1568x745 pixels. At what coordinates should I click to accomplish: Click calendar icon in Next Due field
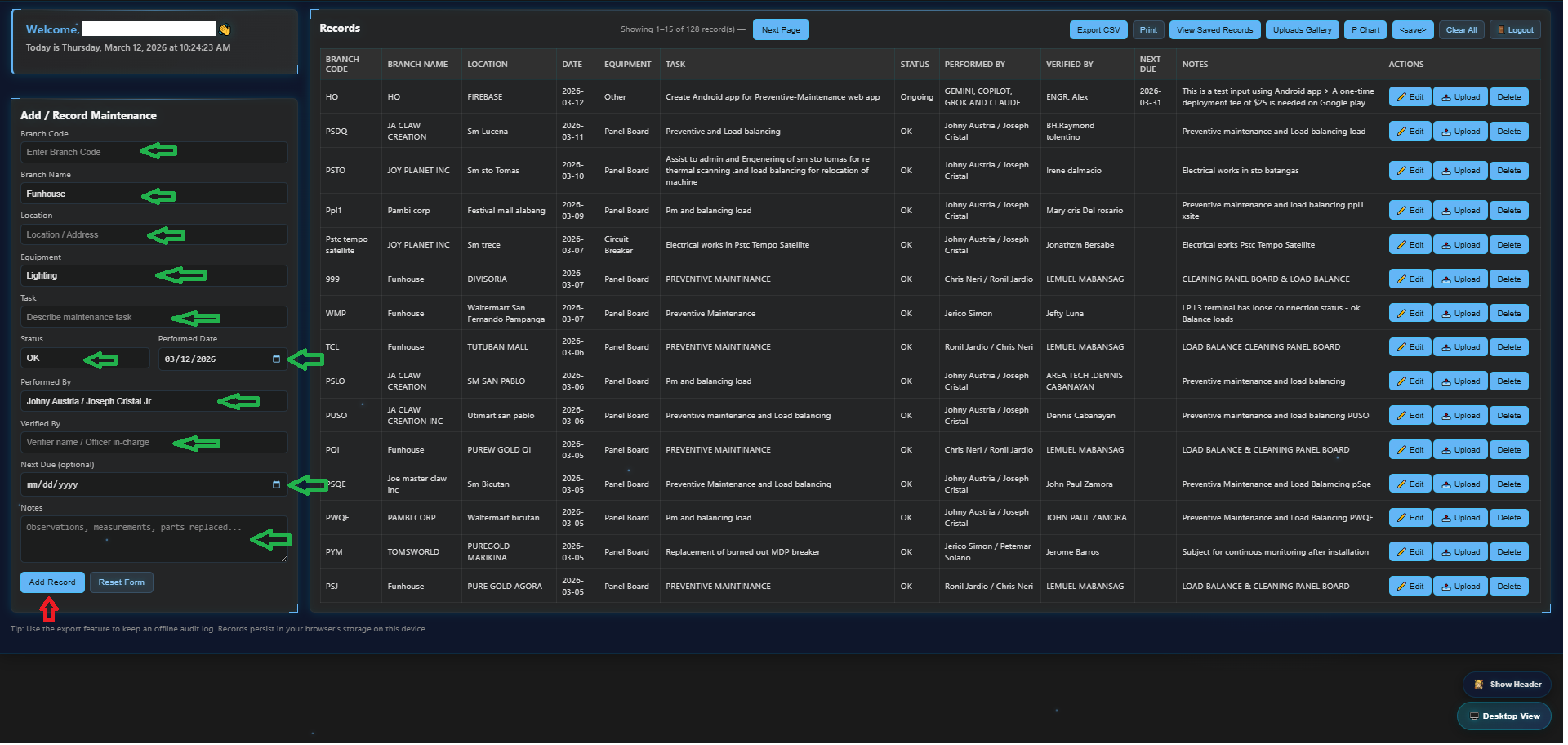pyautogui.click(x=276, y=485)
